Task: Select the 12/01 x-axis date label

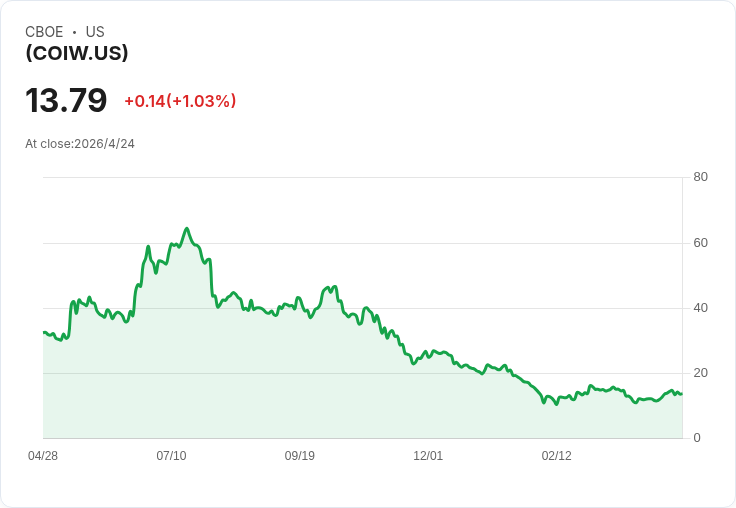Action: click(x=428, y=456)
